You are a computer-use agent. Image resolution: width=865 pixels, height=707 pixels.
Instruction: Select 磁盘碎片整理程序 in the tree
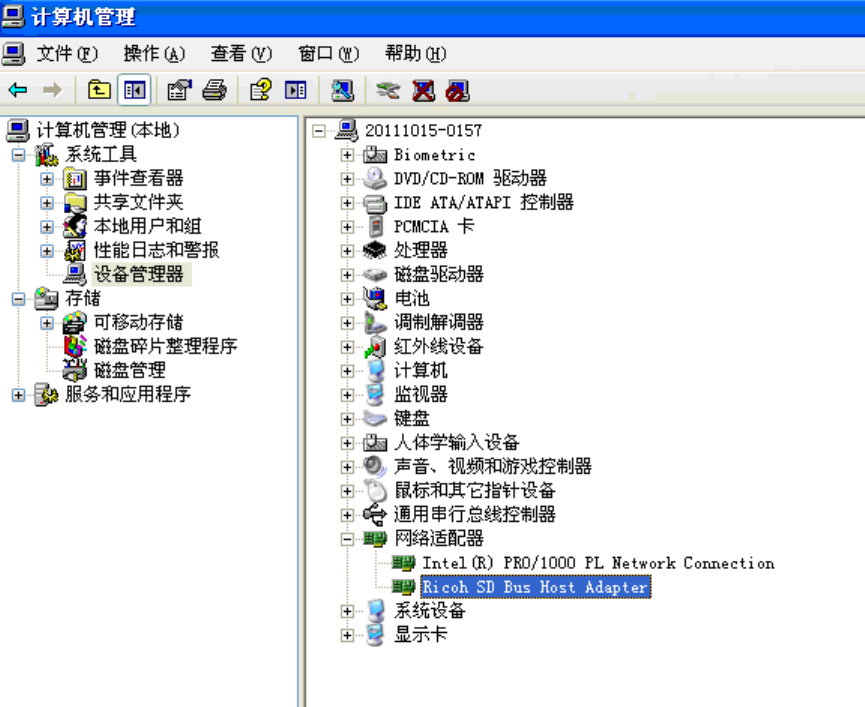(x=165, y=346)
